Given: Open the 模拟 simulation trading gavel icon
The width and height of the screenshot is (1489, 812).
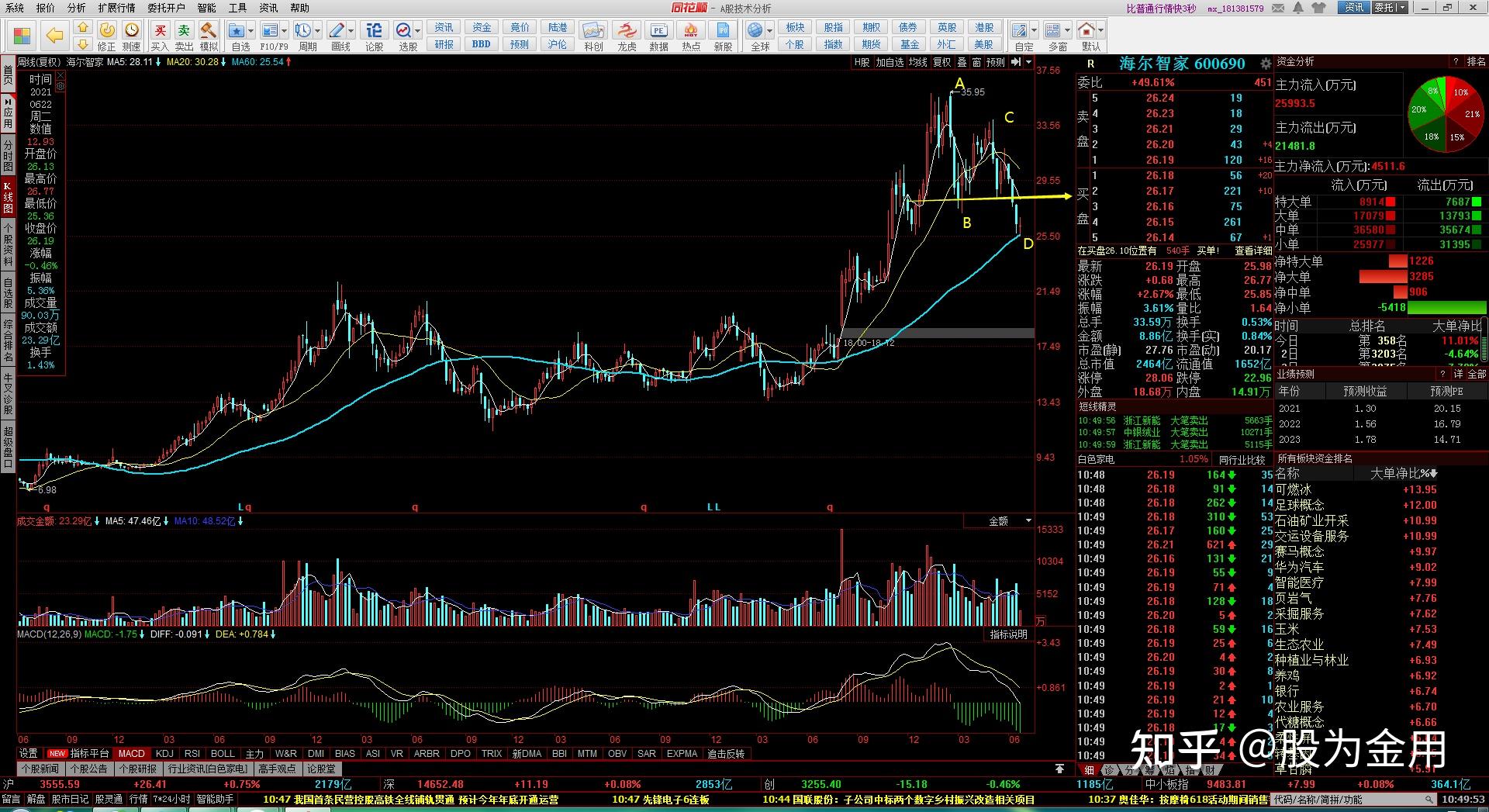Looking at the screenshot, I should tap(209, 36).
